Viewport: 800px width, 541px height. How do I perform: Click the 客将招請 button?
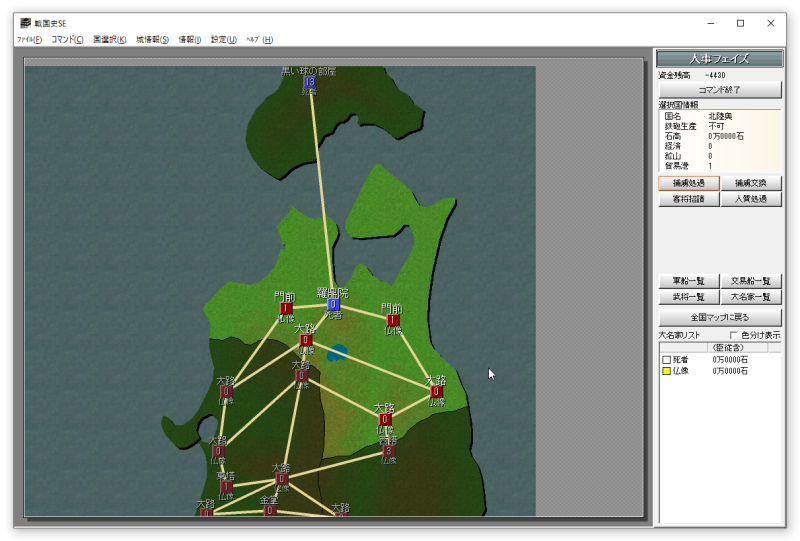689,199
